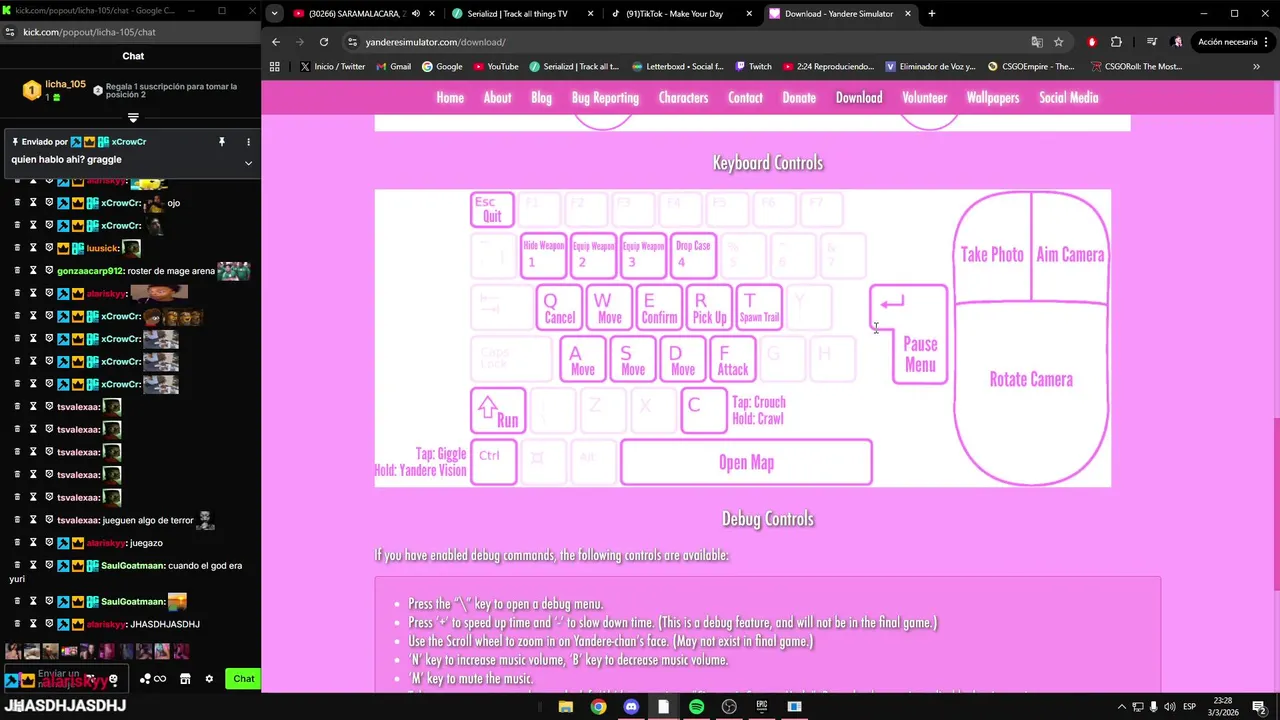Open Discord from the taskbar
The height and width of the screenshot is (720, 1280).
[631, 707]
